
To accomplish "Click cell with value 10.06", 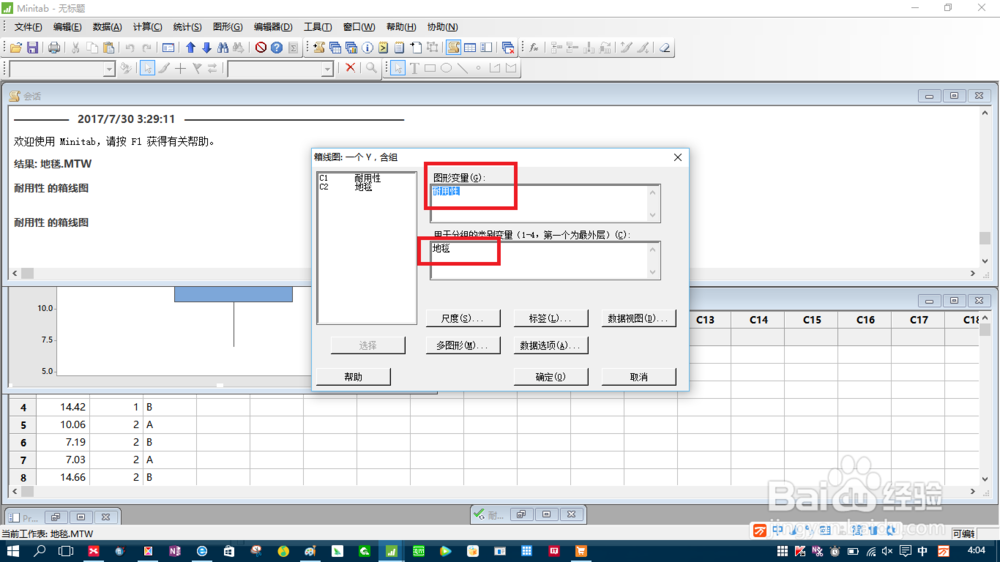I will [x=62, y=425].
